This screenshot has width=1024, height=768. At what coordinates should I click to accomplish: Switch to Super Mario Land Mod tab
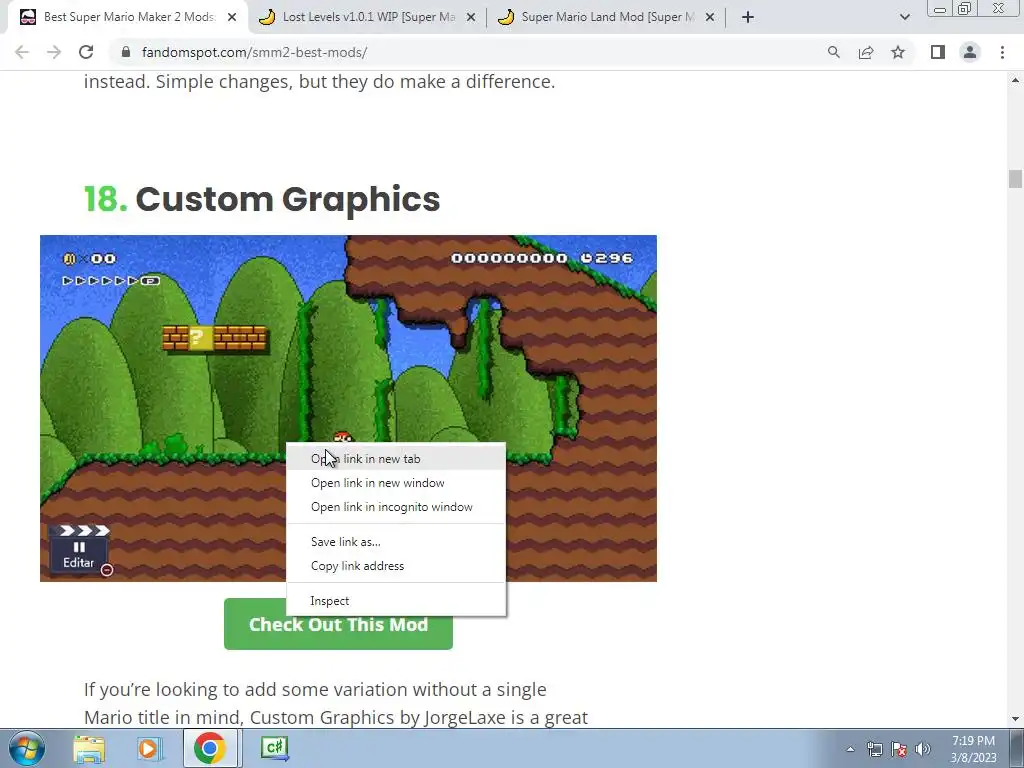pos(607,17)
